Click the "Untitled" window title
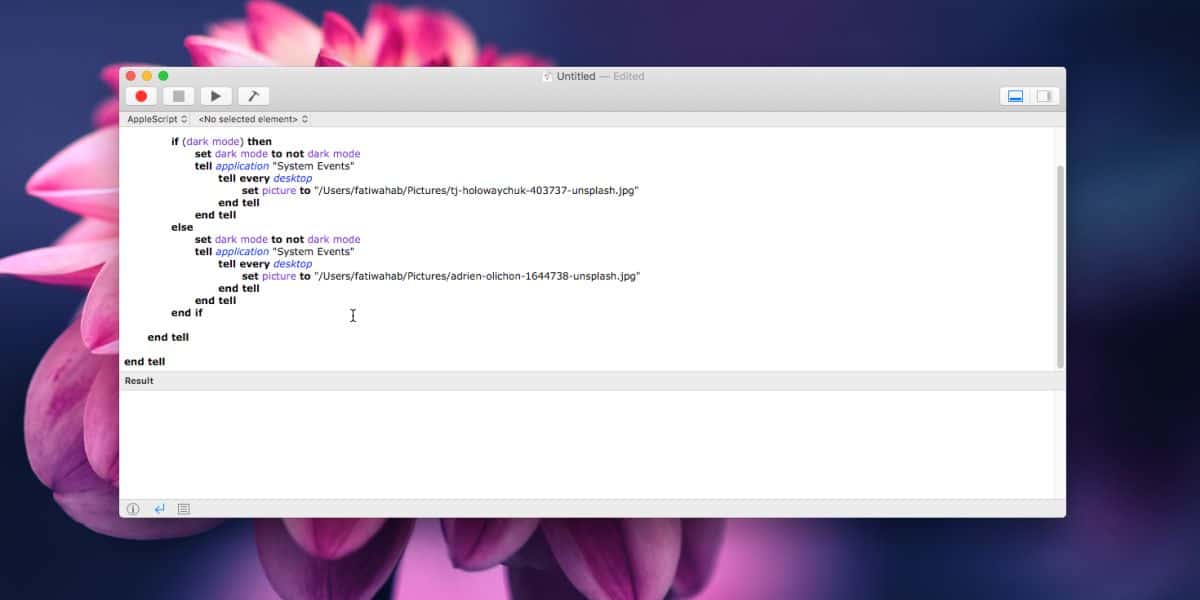Screen dimensions: 1200x600 [x=576, y=76]
